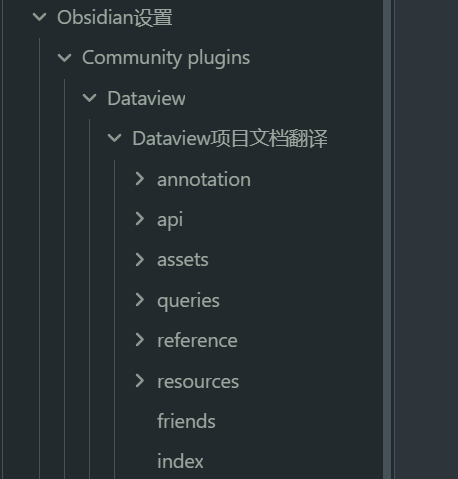Select the api folder label
The image size is (458, 479).
170,220
